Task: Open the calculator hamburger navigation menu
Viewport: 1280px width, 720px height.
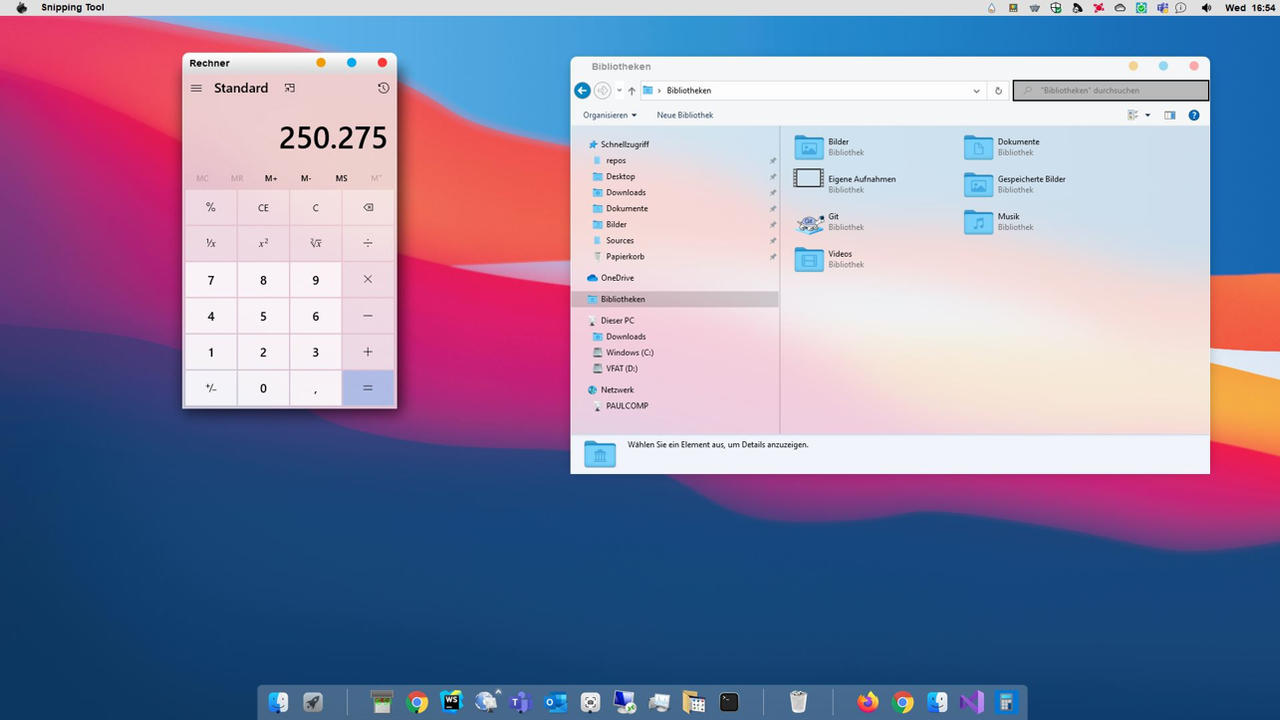Action: (x=196, y=88)
